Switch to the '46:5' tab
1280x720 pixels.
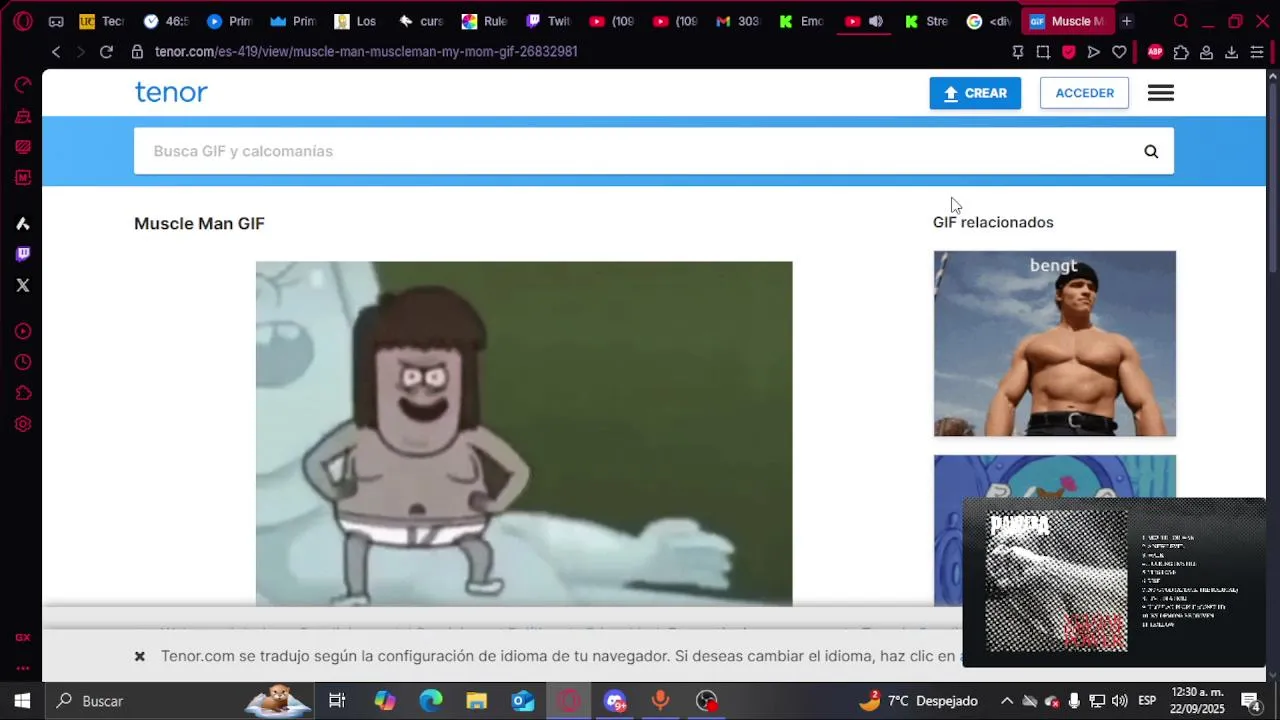coord(166,21)
